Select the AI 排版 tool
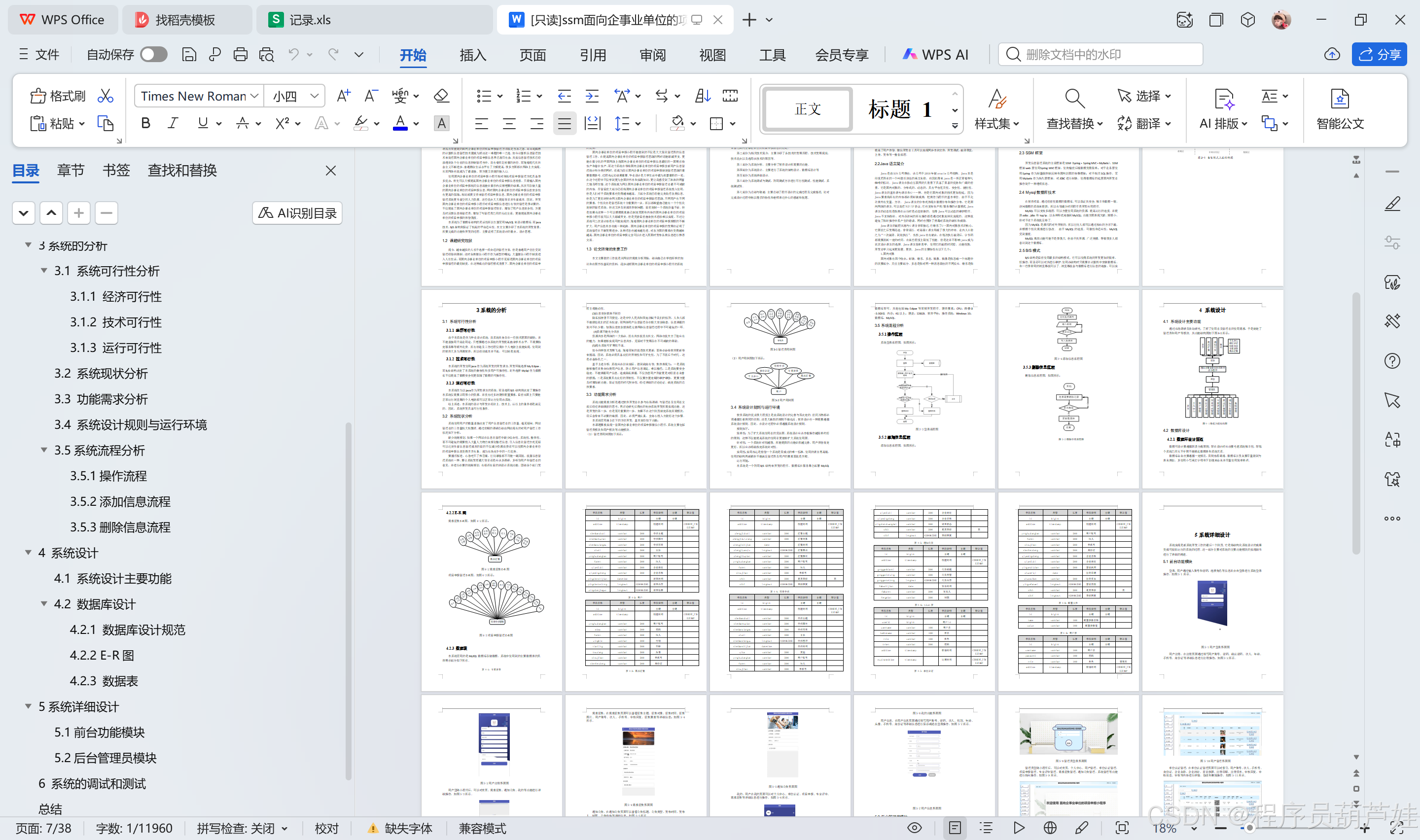The height and width of the screenshot is (840, 1420). click(1222, 109)
